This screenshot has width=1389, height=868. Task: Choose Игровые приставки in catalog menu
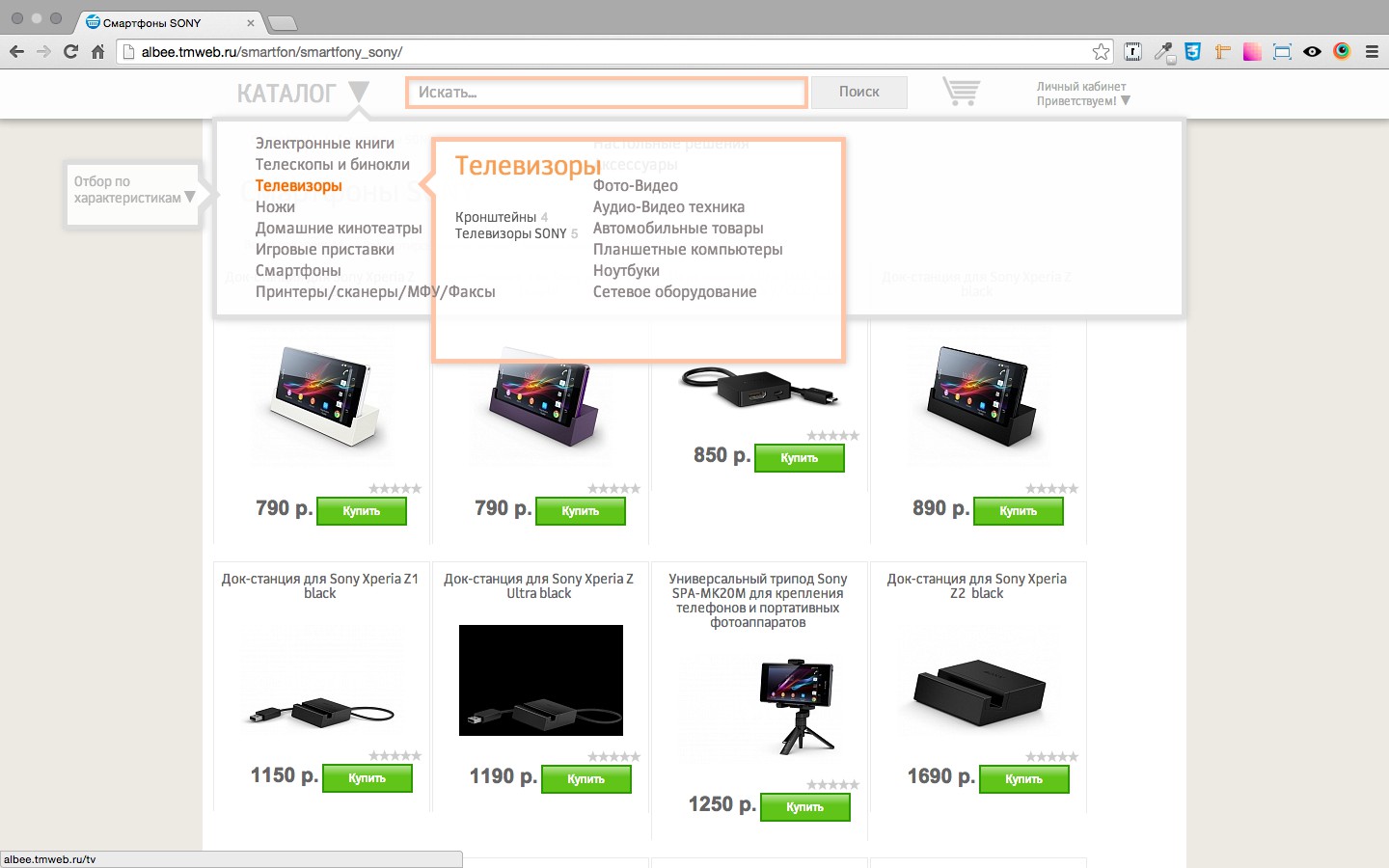tap(325, 250)
